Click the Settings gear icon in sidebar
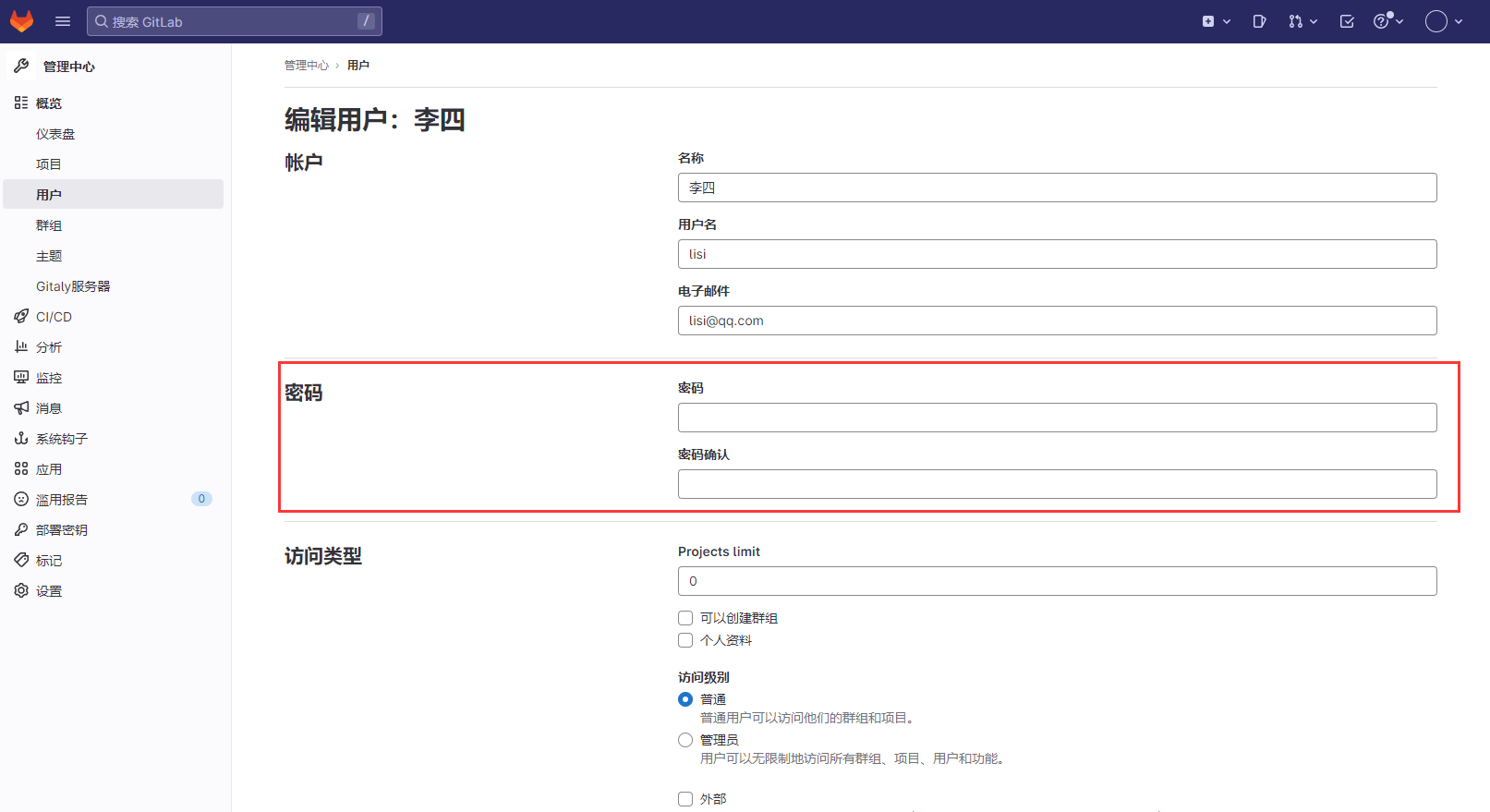The width and height of the screenshot is (1490, 812). 21,591
